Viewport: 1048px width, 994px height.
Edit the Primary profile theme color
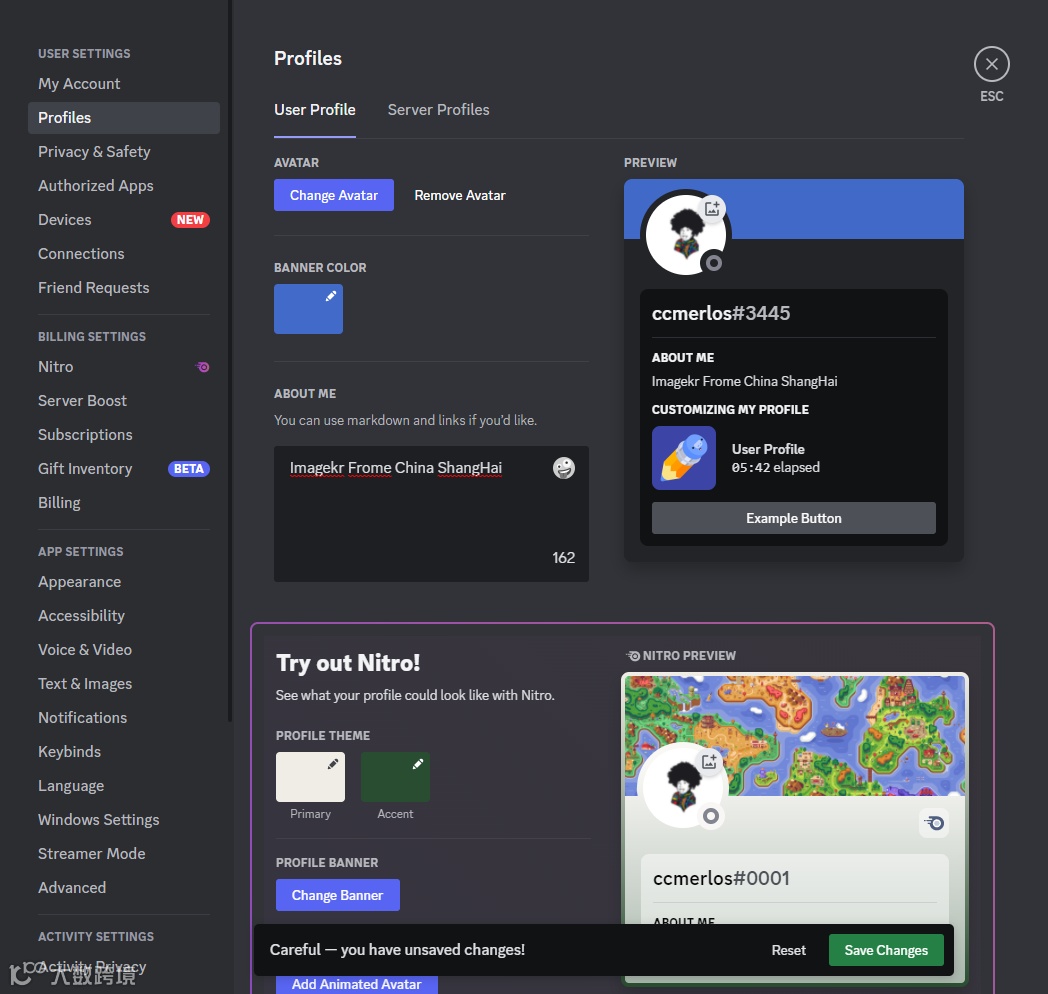[310, 777]
